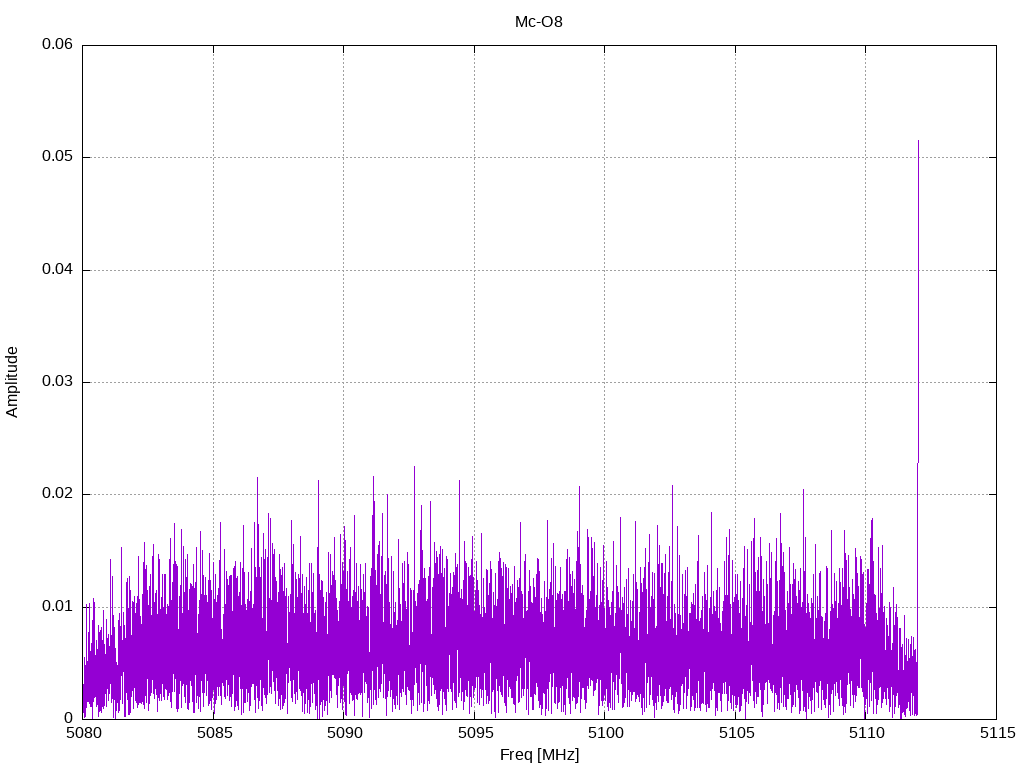Click the 0.01 y-axis tick label
This screenshot has width=1024, height=768.
pos(56,606)
